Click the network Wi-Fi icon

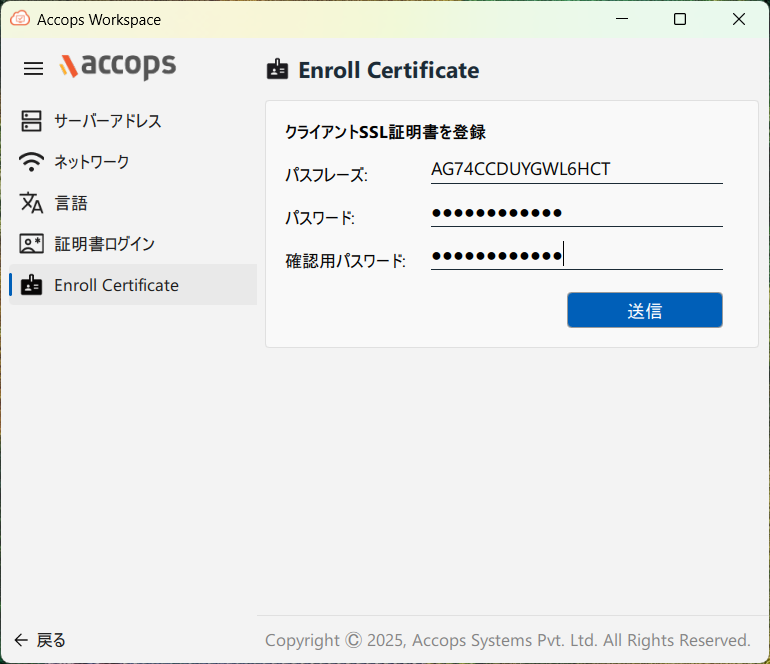pyautogui.click(x=31, y=162)
